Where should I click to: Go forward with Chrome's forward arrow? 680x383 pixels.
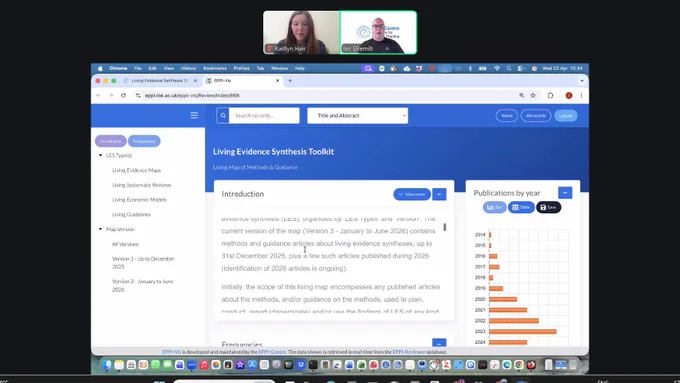[x=111, y=95]
